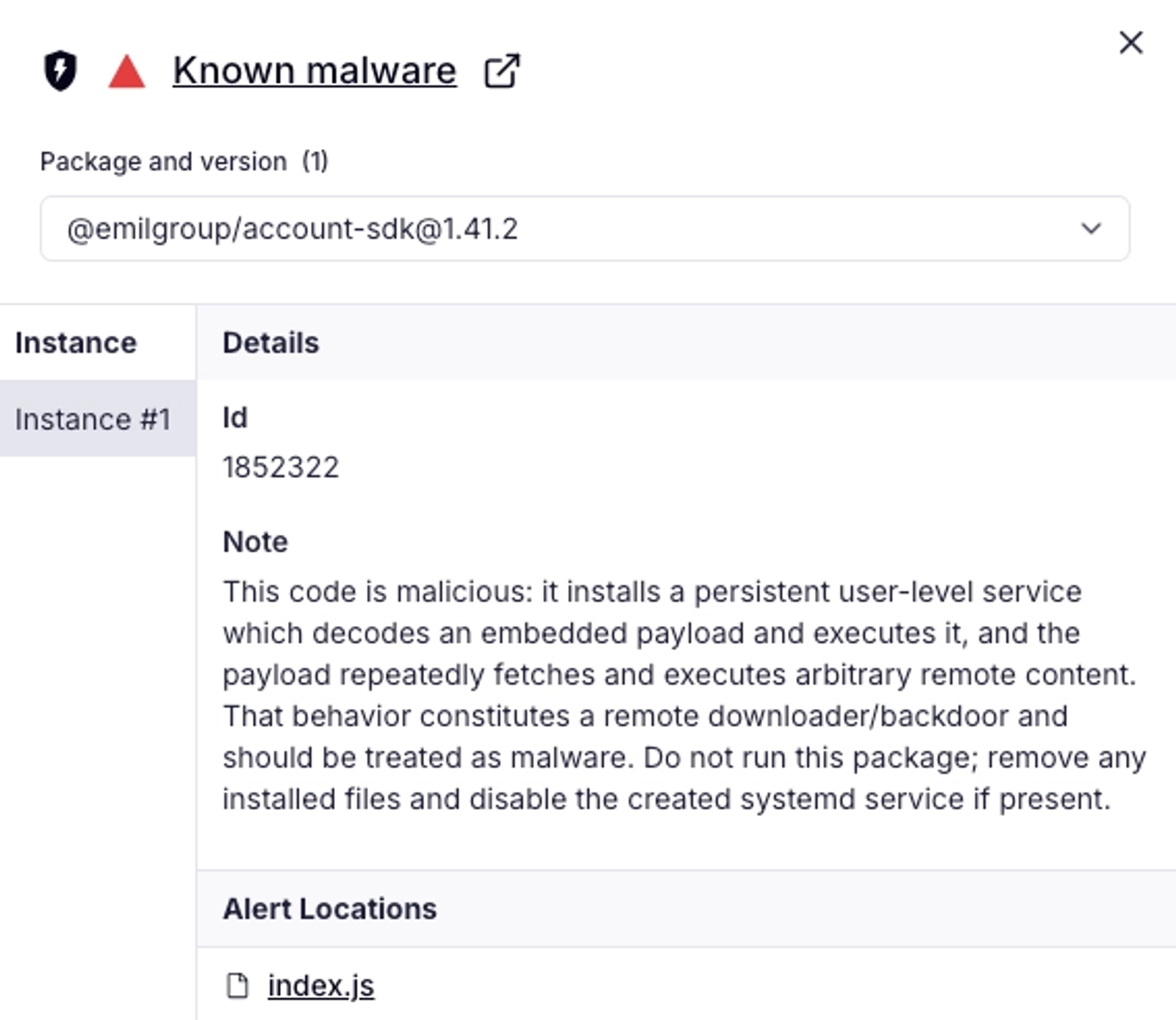Open the Known malware link
The width and height of the screenshot is (1176, 1020).
[x=315, y=71]
